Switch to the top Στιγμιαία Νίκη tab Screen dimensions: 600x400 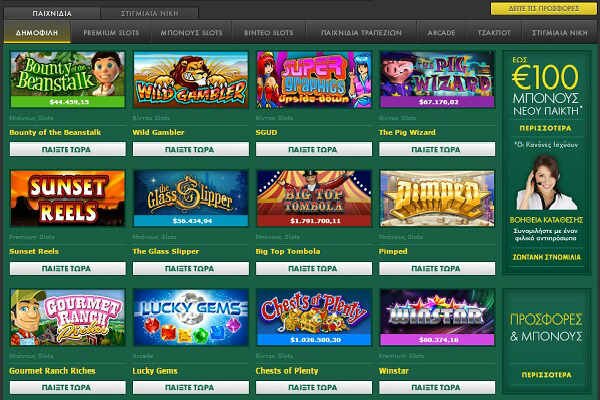[150, 13]
